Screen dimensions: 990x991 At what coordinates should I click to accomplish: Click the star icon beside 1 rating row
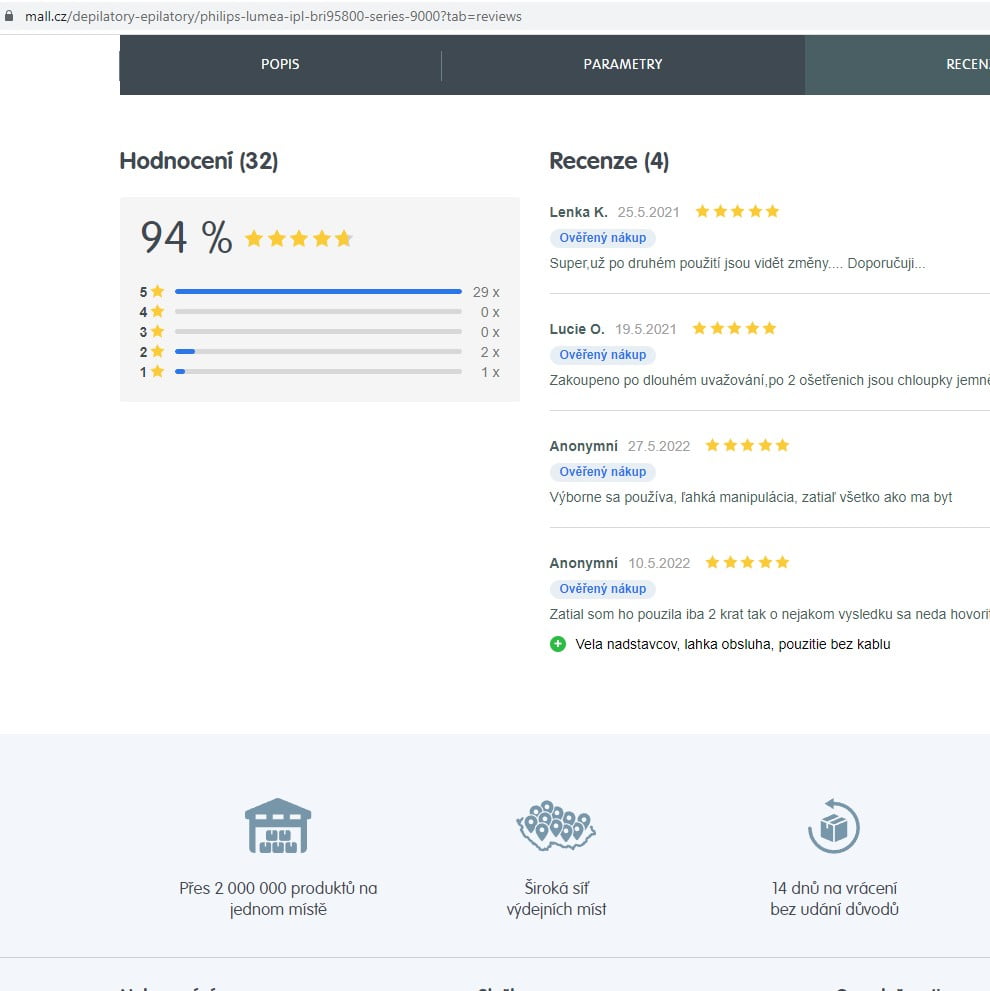(x=157, y=372)
